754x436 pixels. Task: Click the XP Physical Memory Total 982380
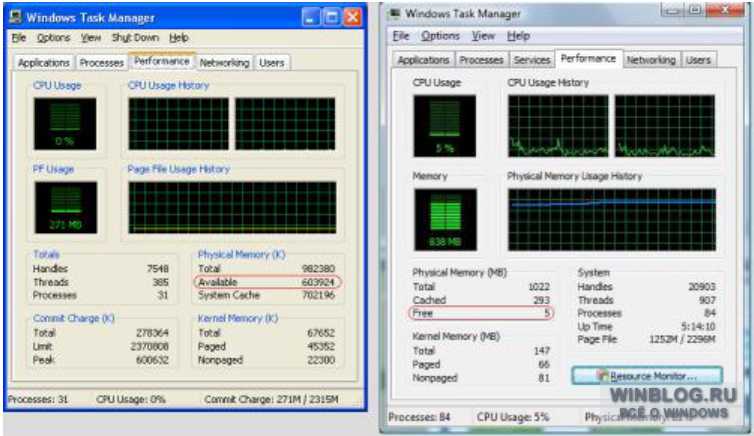[x=318, y=269]
